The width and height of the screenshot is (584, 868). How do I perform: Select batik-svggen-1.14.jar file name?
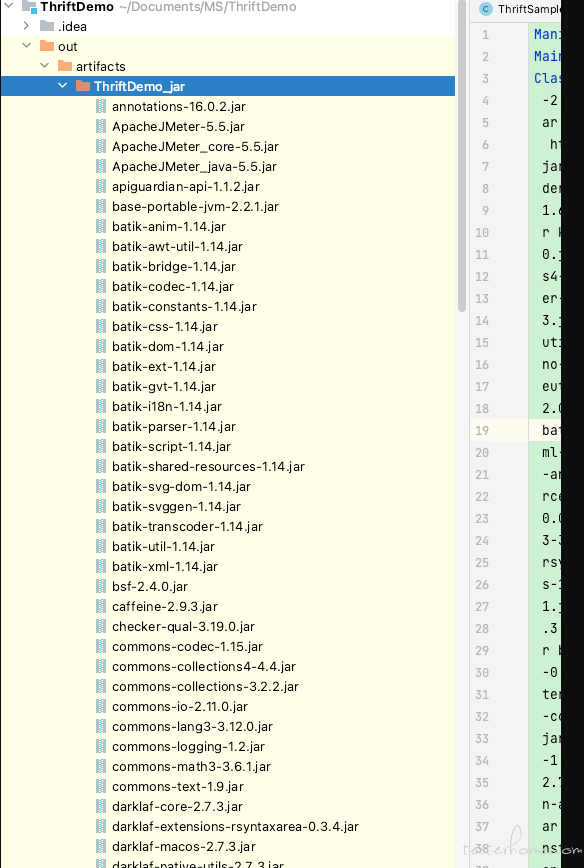click(x=176, y=506)
